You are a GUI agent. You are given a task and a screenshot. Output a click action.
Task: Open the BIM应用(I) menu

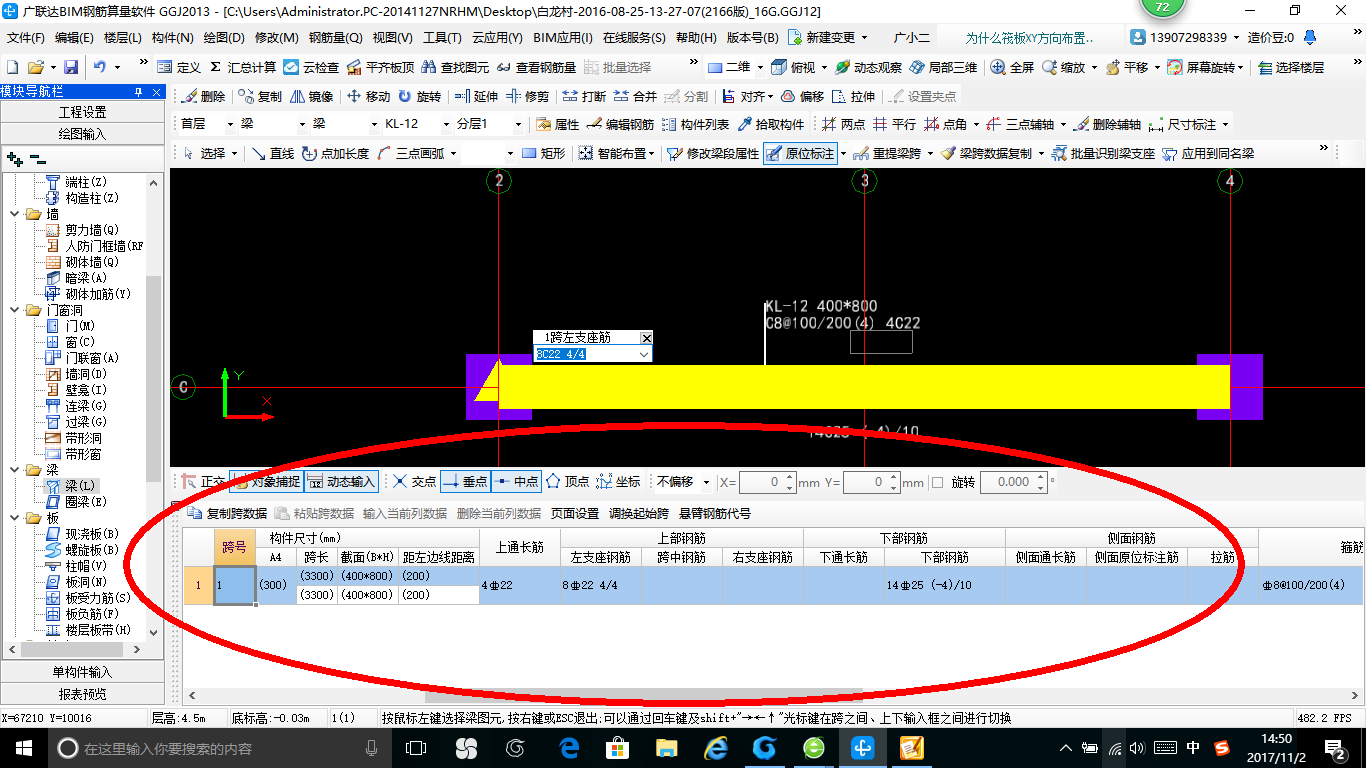click(563, 38)
